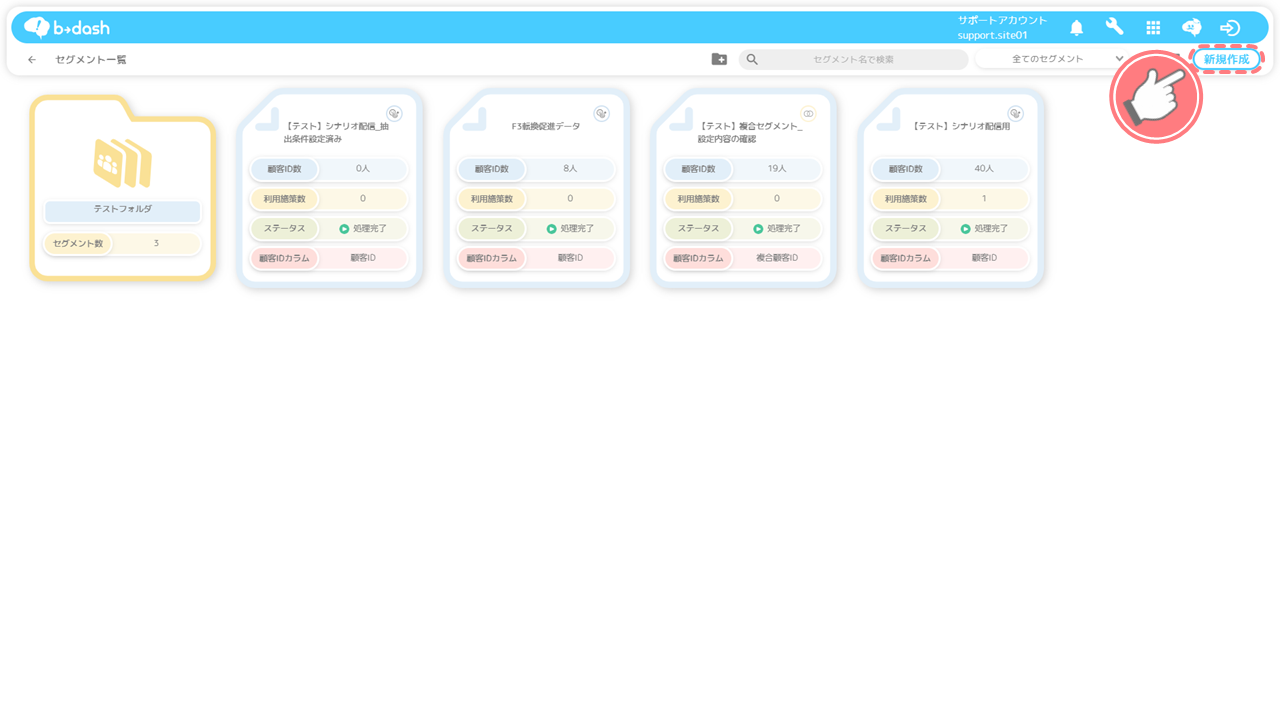This screenshot has height=720, width=1280.
Task: Focus the segment name search field
Action: pos(853,59)
